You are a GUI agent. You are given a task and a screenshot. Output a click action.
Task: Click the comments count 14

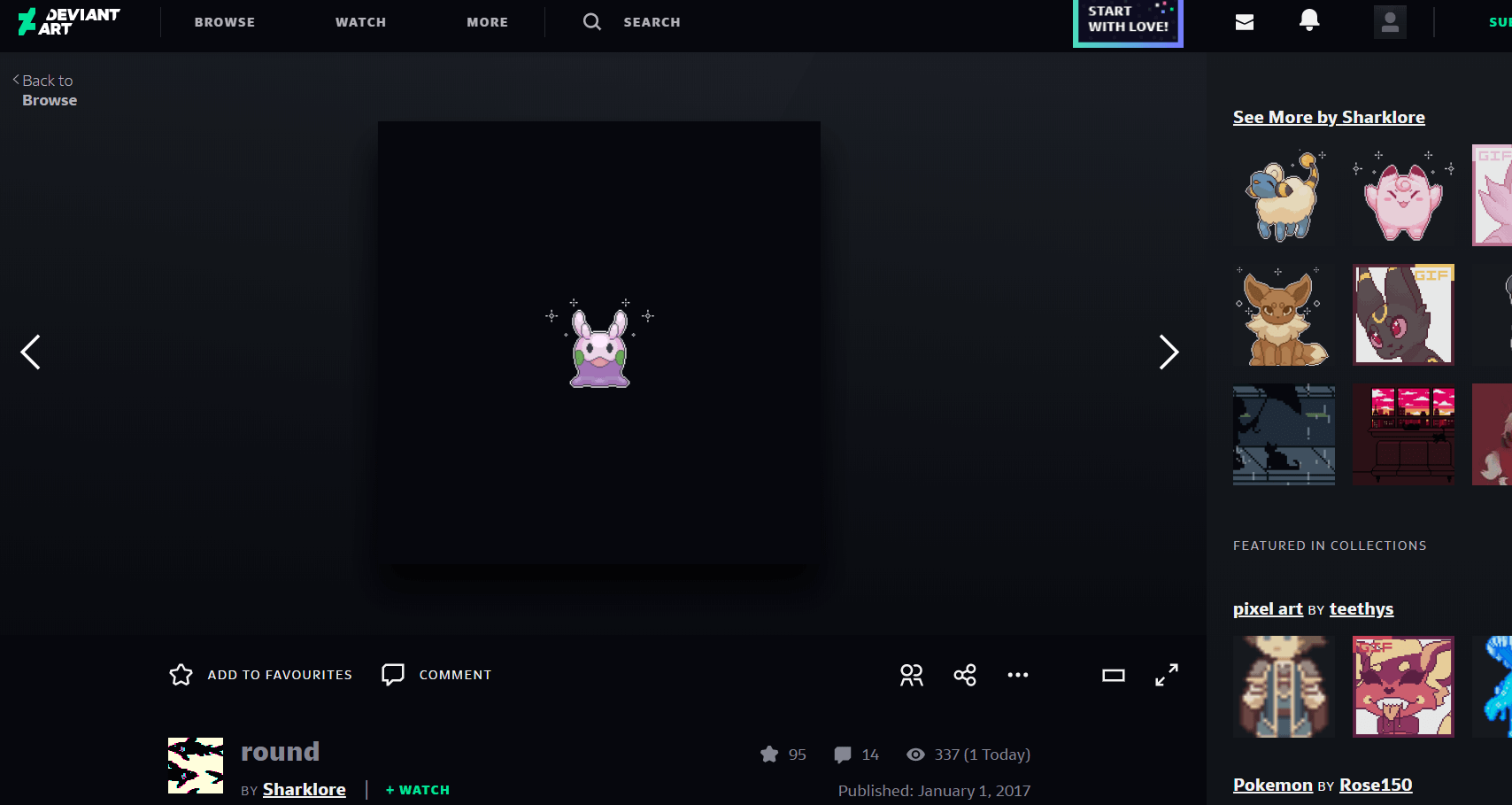(870, 755)
